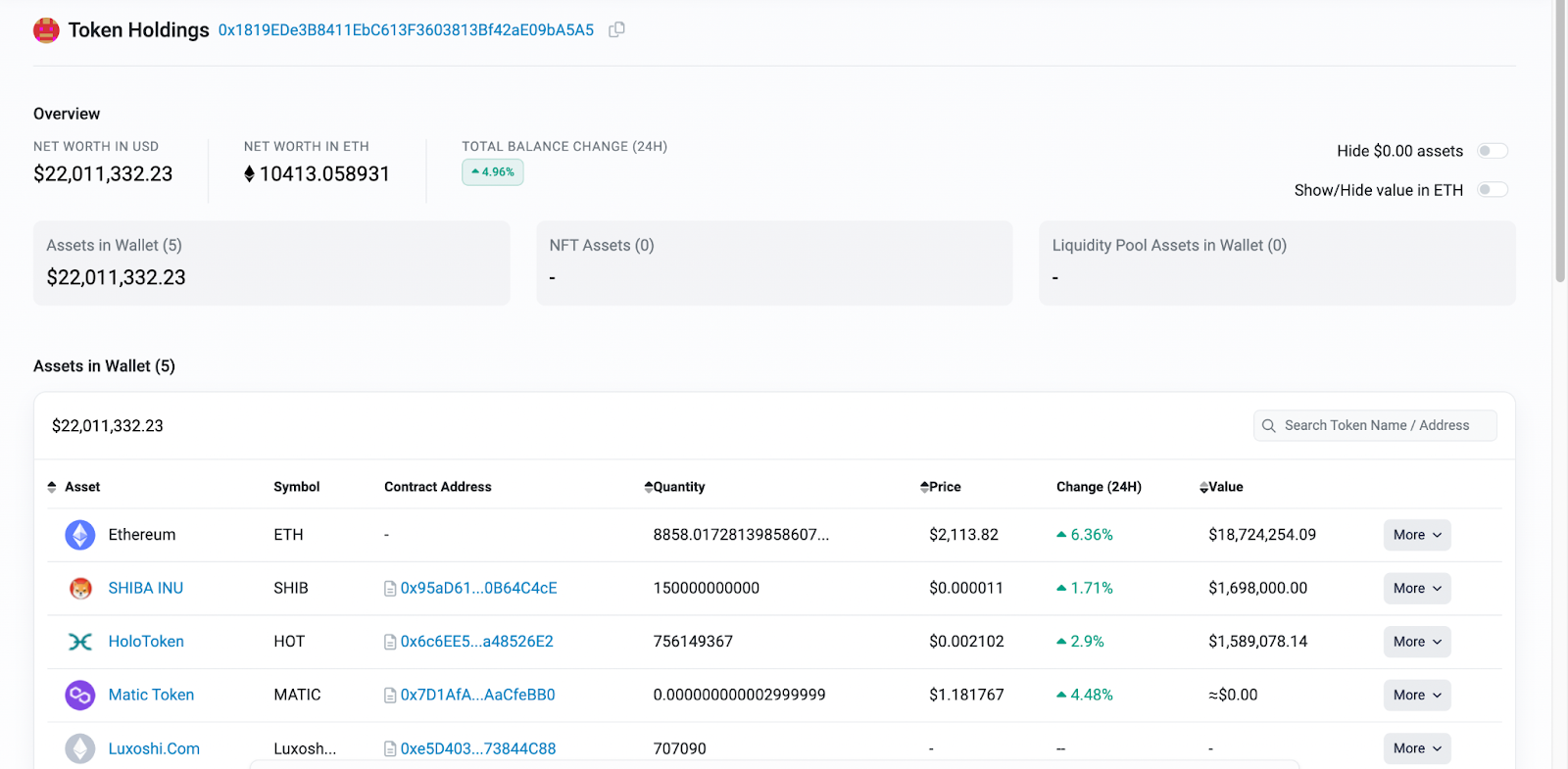Screen dimensions: 1568x769
Task: Expand the More dropdown for Ethereum
Action: 1416,535
